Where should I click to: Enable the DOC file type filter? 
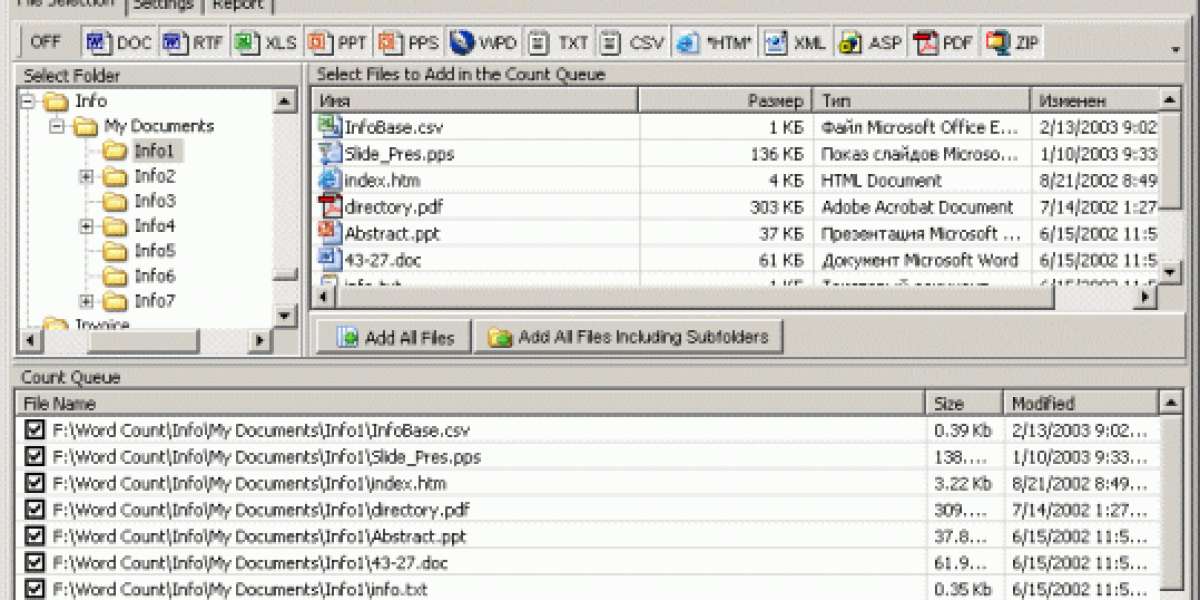point(118,43)
